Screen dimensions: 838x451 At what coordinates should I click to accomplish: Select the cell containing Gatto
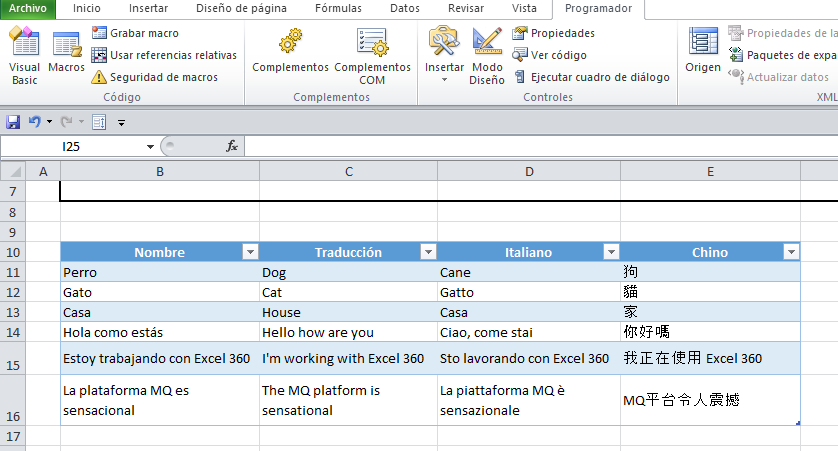528,292
